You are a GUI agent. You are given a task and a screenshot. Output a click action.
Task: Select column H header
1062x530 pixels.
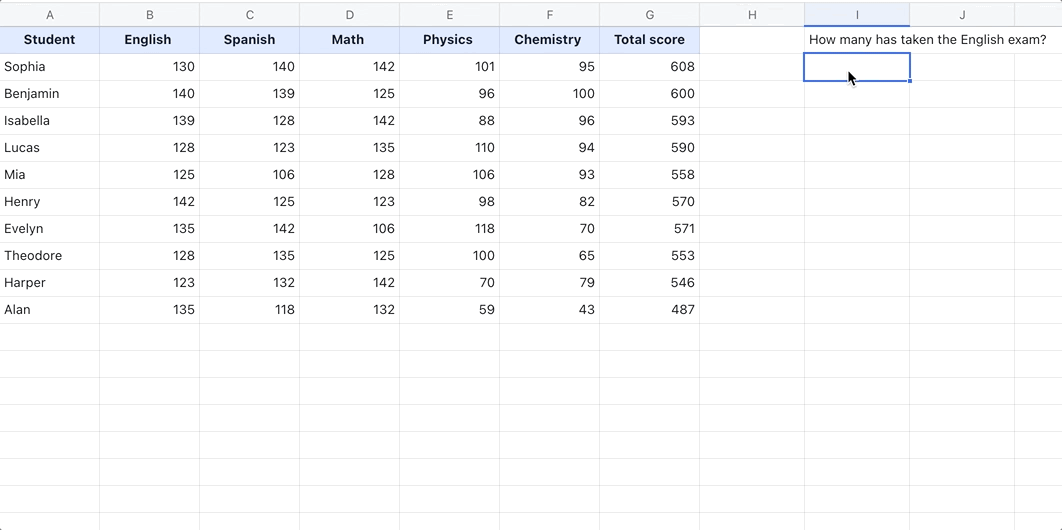coord(752,14)
